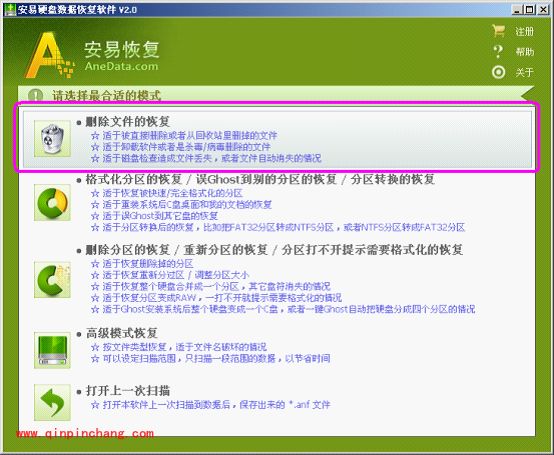This screenshot has width=554, height=455.
Task: Click the green pie formatted-partition recovery icon
Action: coord(52,202)
